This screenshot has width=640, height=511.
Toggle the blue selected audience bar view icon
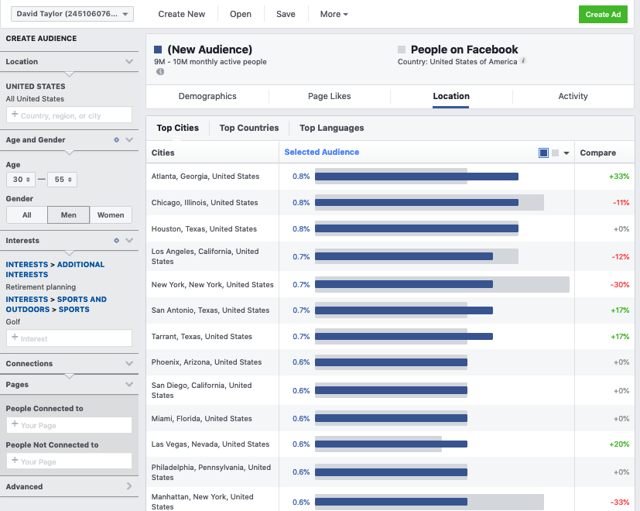point(543,153)
